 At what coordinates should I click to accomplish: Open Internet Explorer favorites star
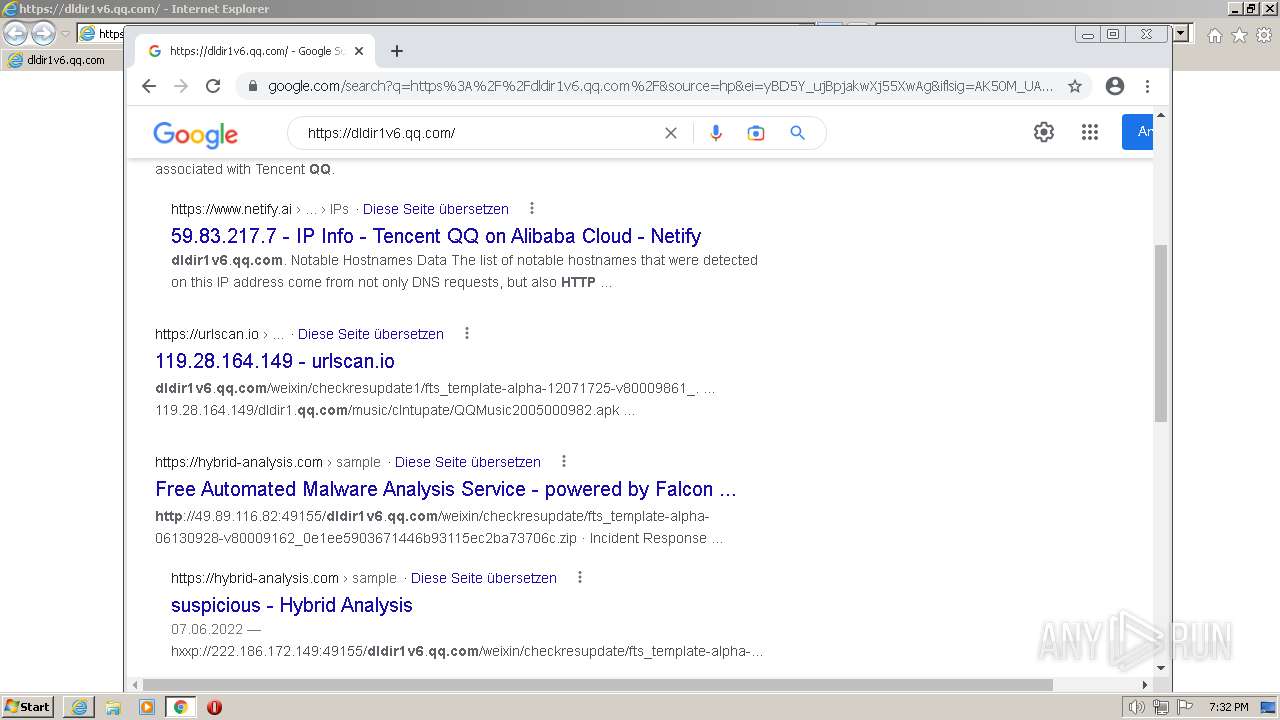tap(1239, 35)
